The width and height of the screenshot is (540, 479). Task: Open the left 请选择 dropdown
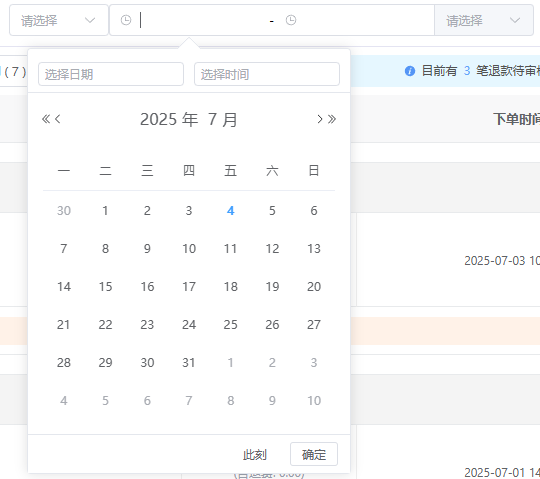(x=59, y=20)
